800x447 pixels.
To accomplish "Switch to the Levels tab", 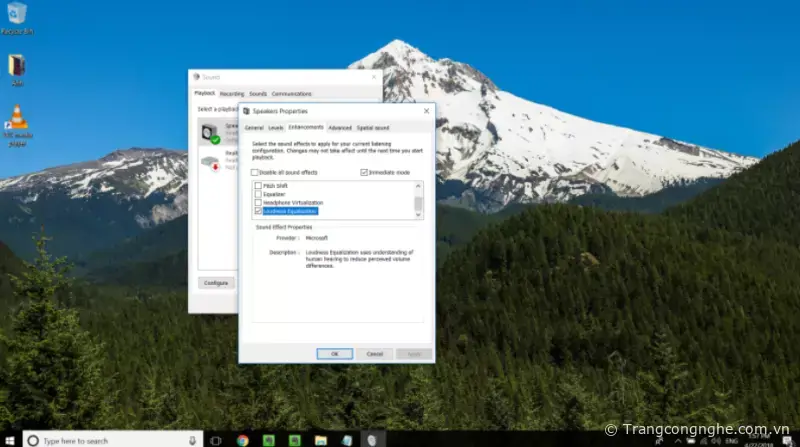I will click(x=275, y=128).
